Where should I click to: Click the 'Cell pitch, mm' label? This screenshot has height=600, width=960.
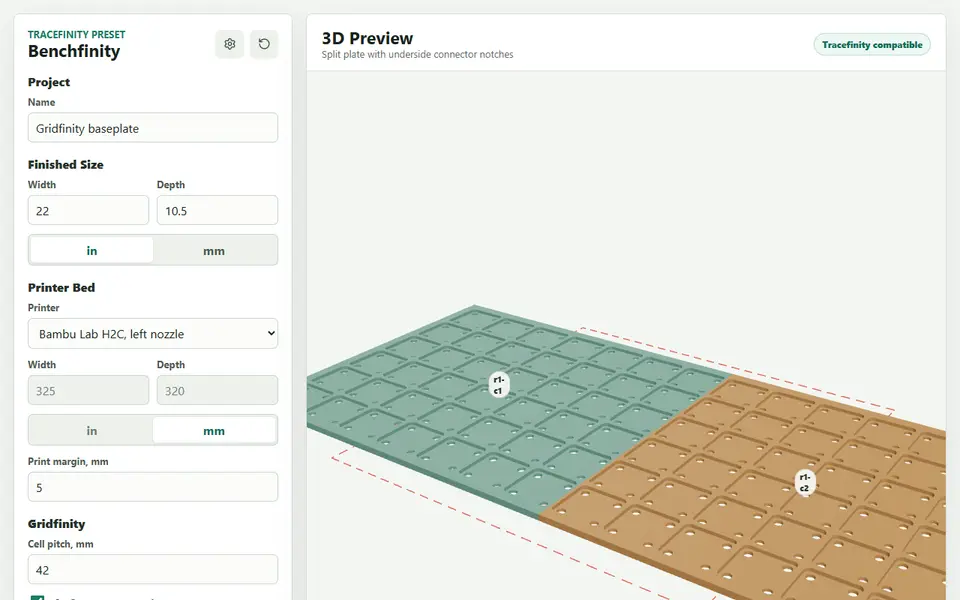(x=61, y=544)
